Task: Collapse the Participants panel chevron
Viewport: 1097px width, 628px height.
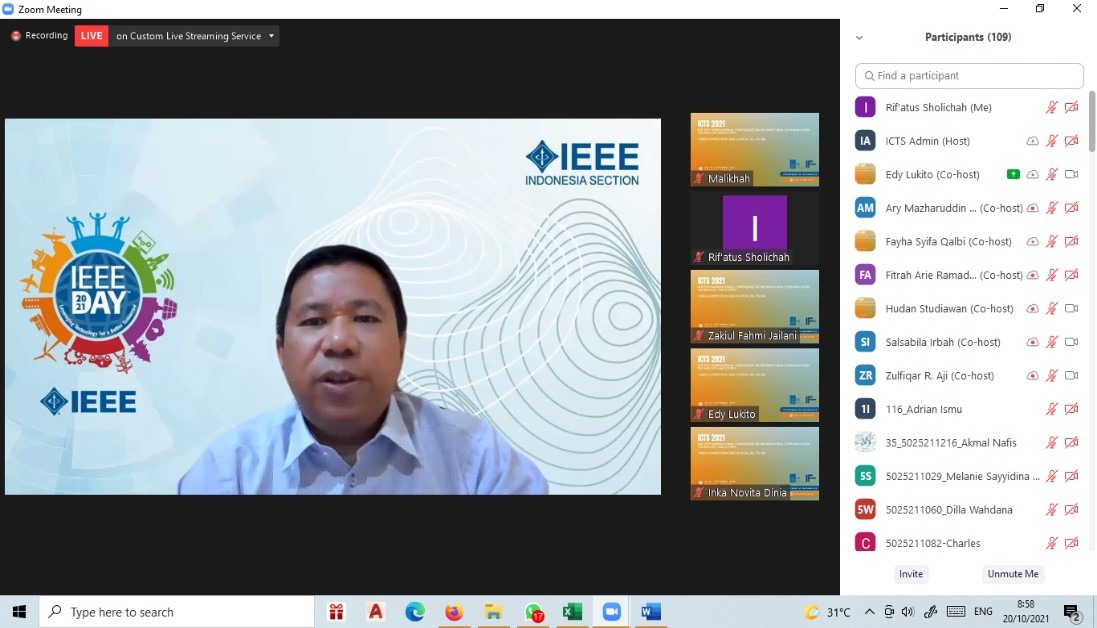Action: click(x=859, y=38)
